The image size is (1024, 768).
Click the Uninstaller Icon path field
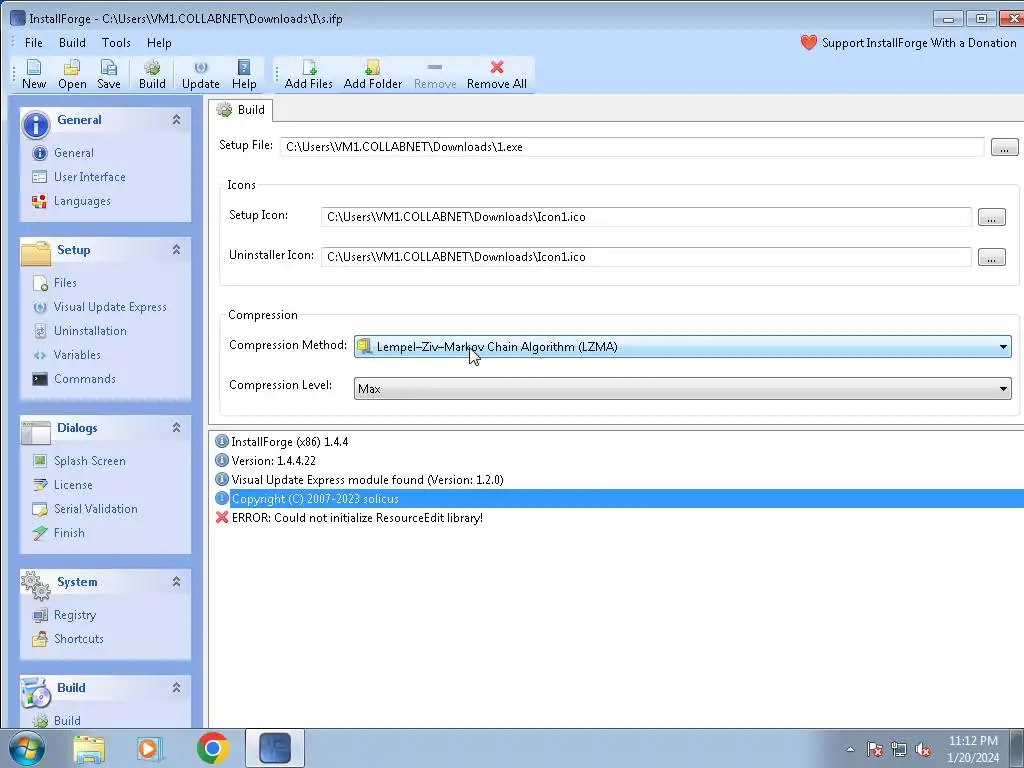(646, 257)
